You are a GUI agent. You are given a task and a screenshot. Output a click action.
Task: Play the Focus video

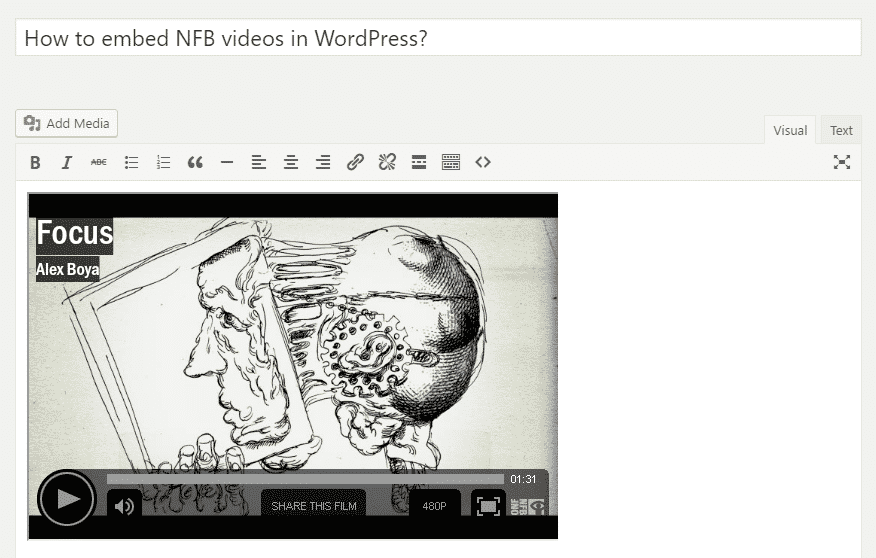pyautogui.click(x=66, y=498)
